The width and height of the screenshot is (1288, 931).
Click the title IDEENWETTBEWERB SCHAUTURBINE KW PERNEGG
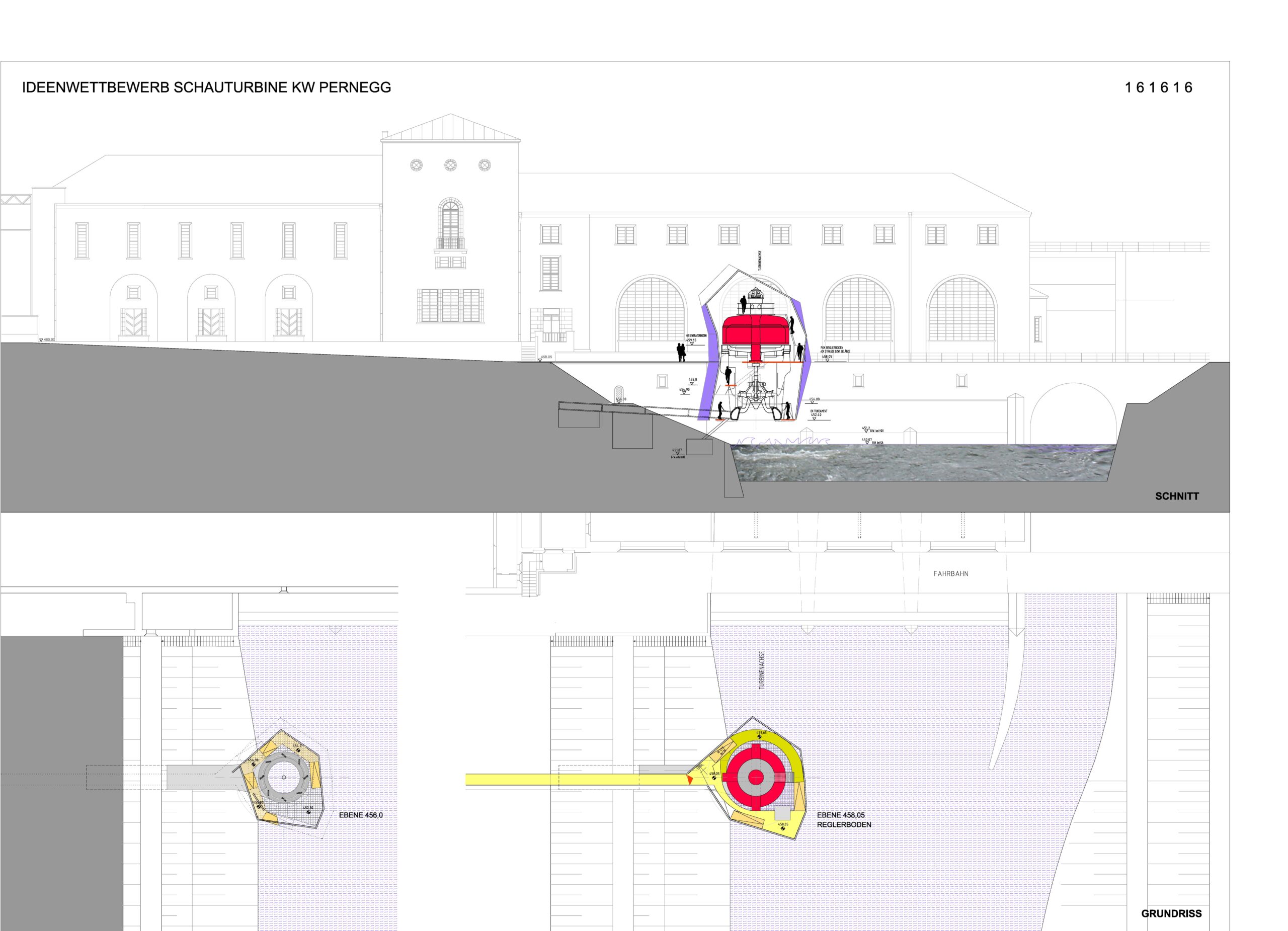click(206, 88)
